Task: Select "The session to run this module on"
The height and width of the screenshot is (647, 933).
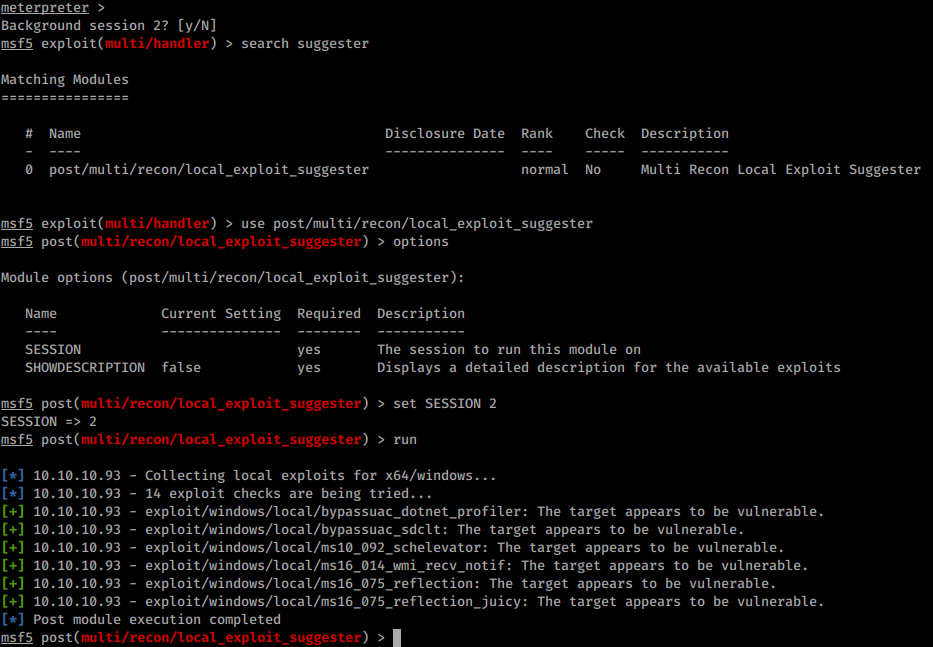Action: point(509,349)
